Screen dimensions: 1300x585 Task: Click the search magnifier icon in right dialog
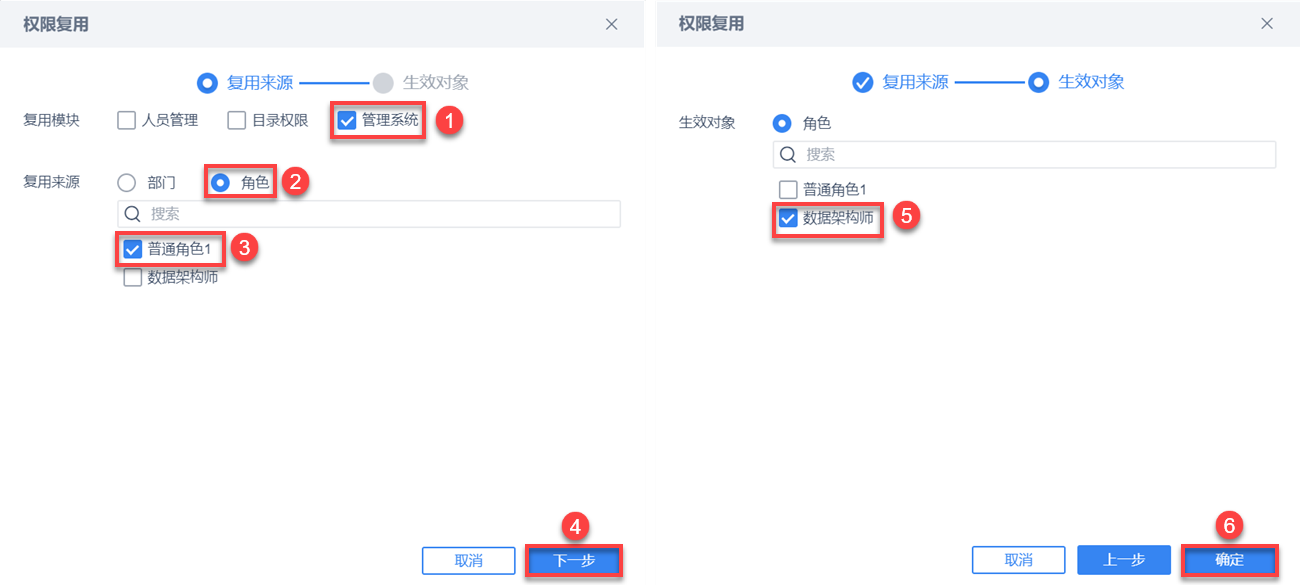[x=788, y=154]
